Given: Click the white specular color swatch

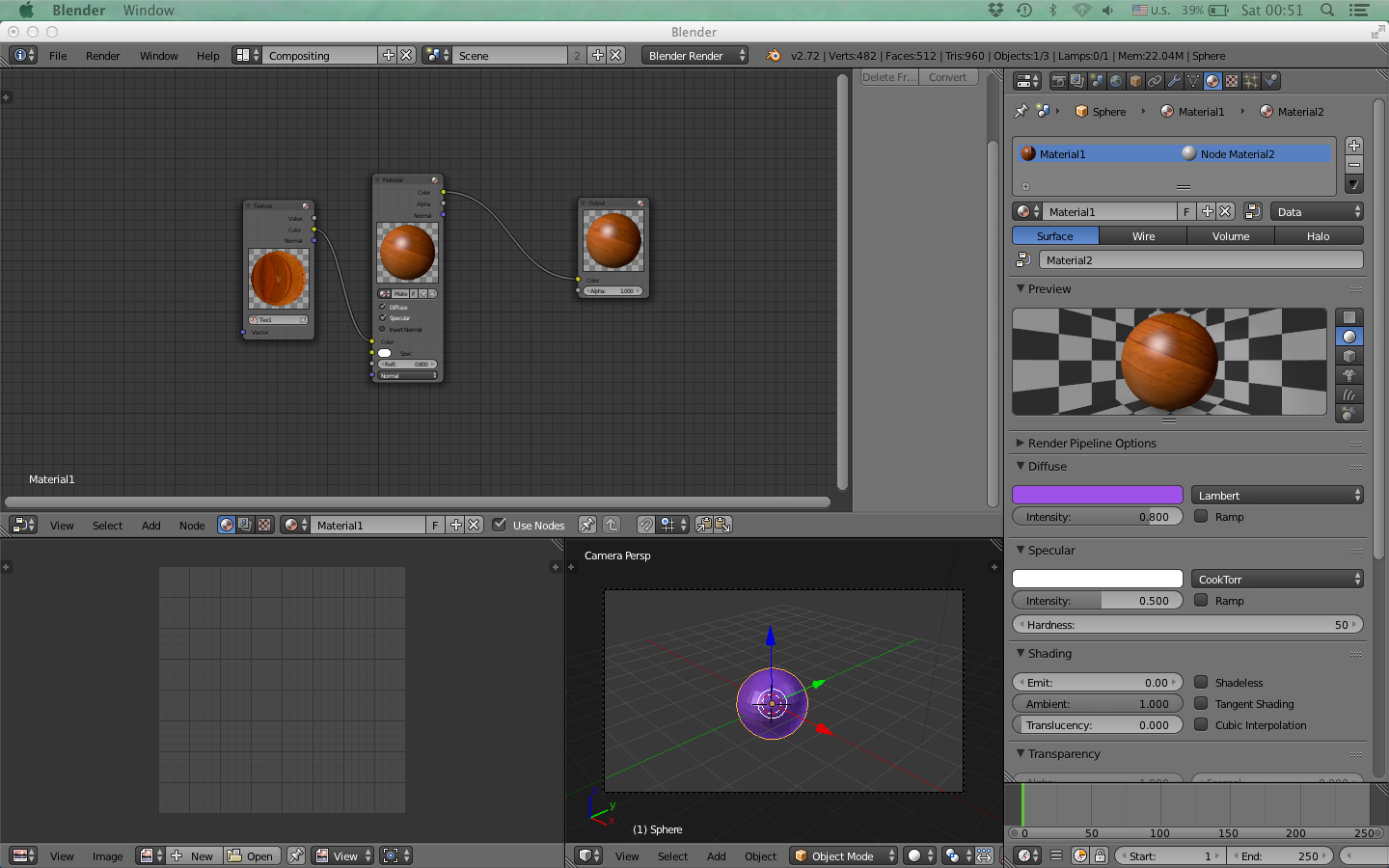Looking at the screenshot, I should (x=1098, y=579).
